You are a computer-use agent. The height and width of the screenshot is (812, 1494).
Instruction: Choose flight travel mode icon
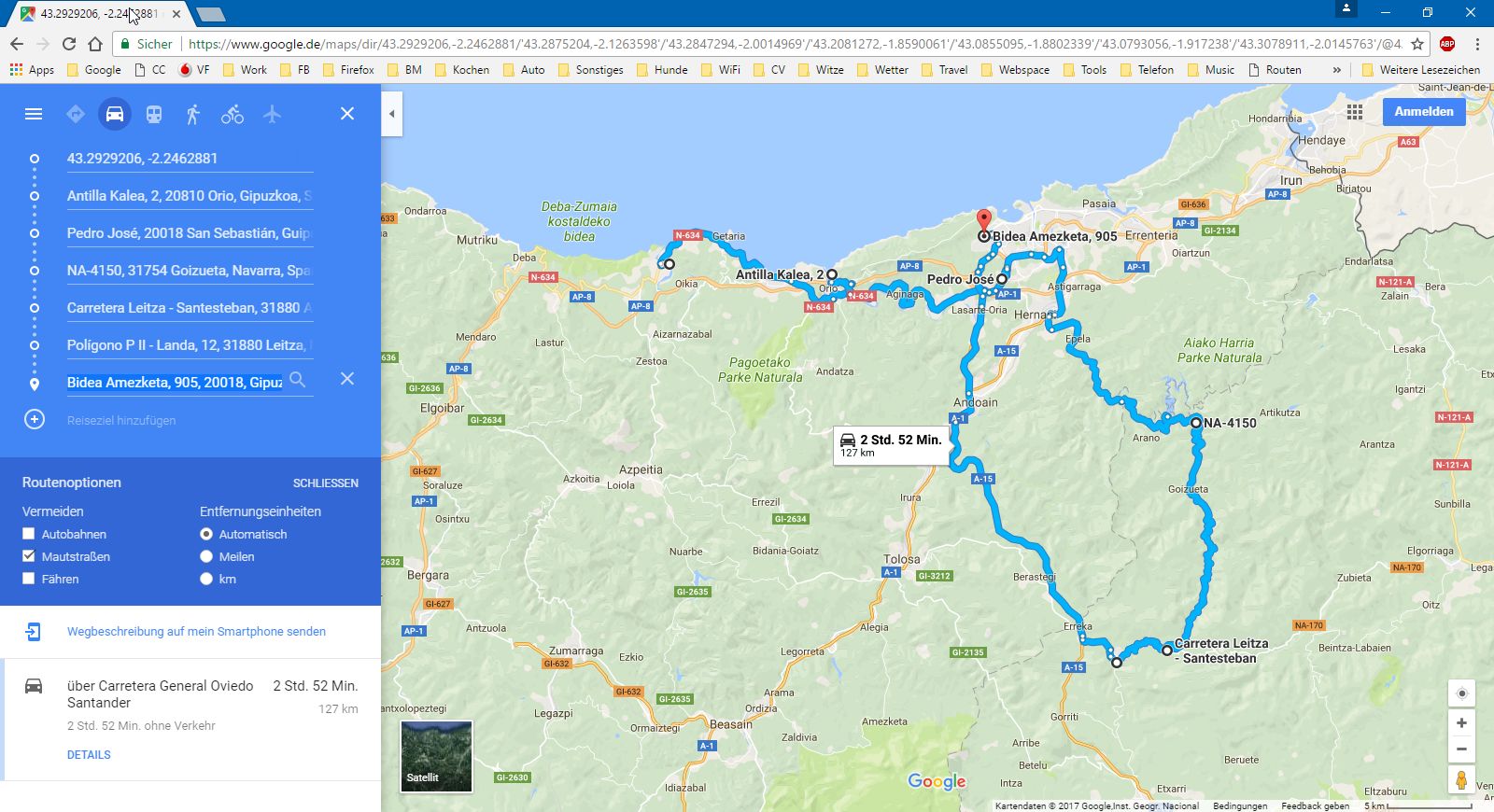pyautogui.click(x=272, y=114)
